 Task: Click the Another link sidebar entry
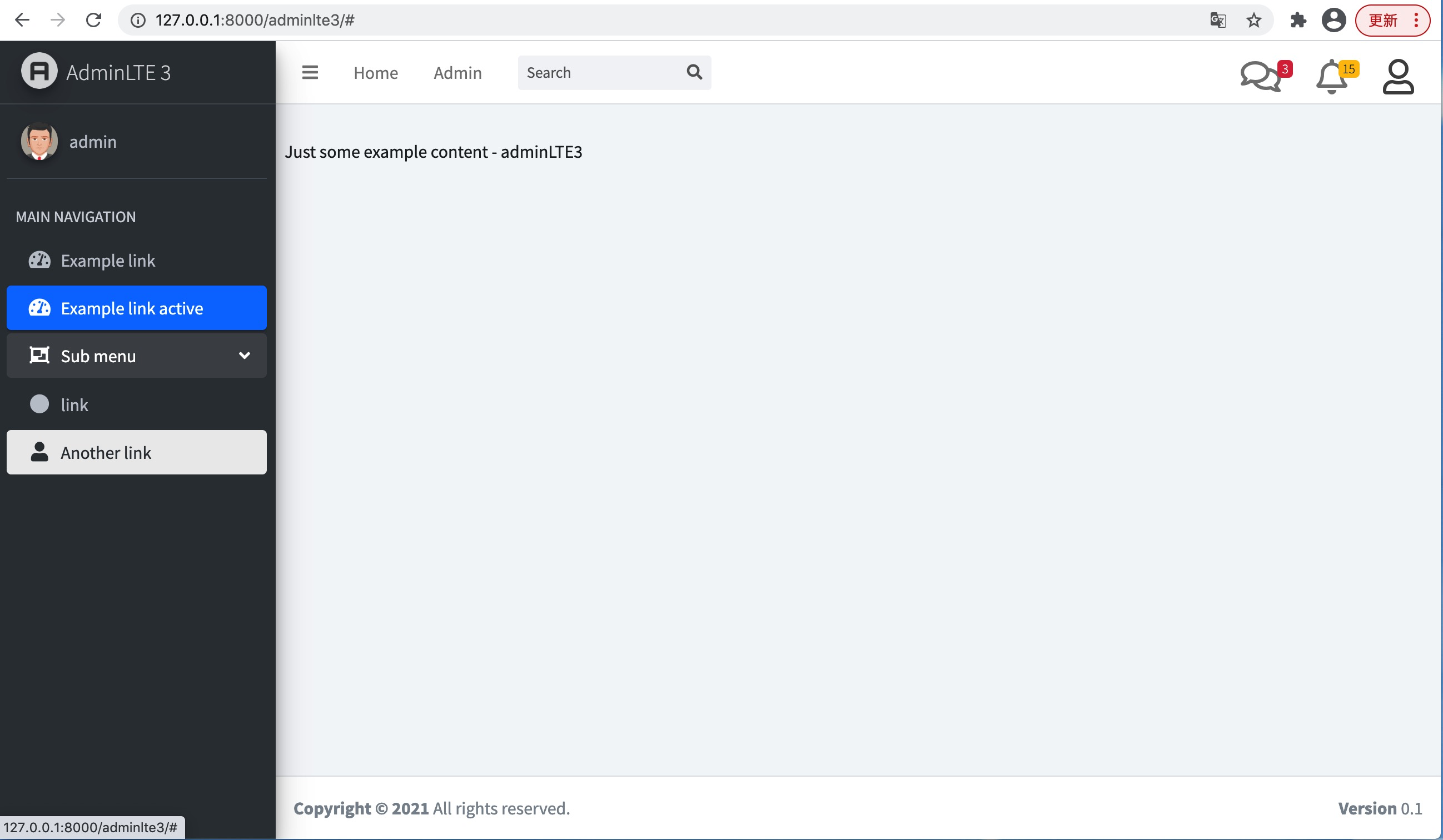click(106, 452)
